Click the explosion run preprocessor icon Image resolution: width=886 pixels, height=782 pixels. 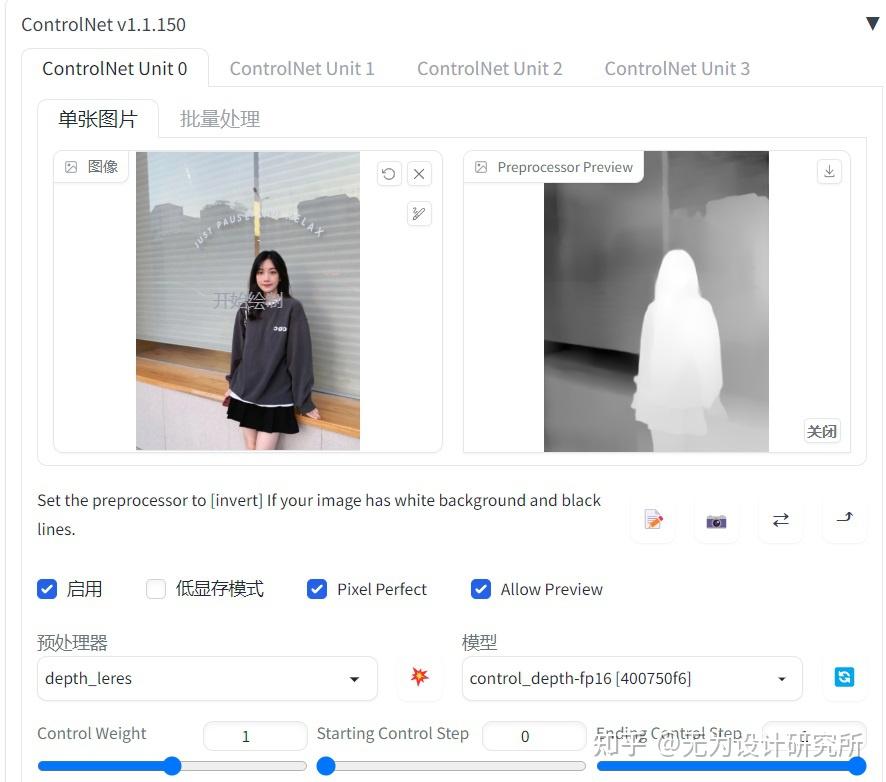pyautogui.click(x=419, y=676)
